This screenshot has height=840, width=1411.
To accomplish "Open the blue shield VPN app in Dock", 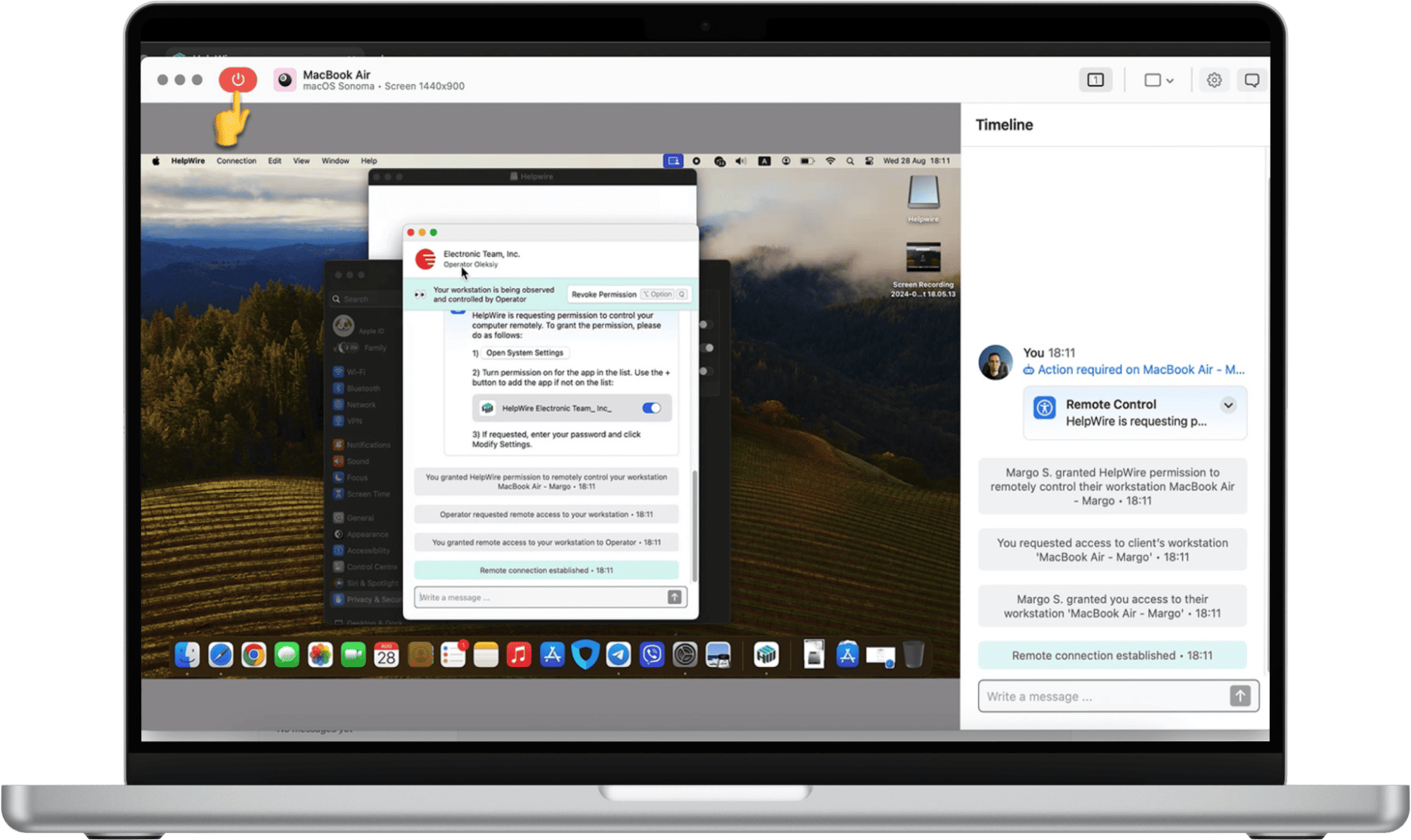I will [585, 654].
